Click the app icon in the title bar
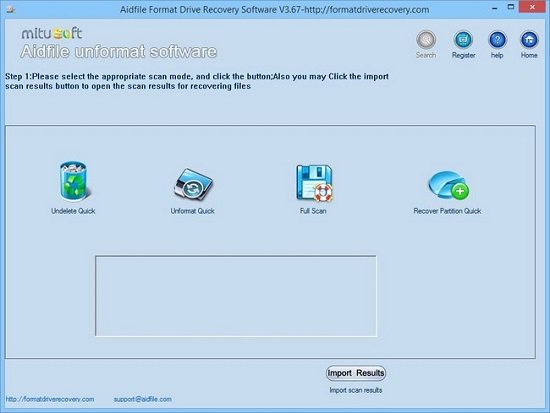550x413 pixels. click(11, 9)
